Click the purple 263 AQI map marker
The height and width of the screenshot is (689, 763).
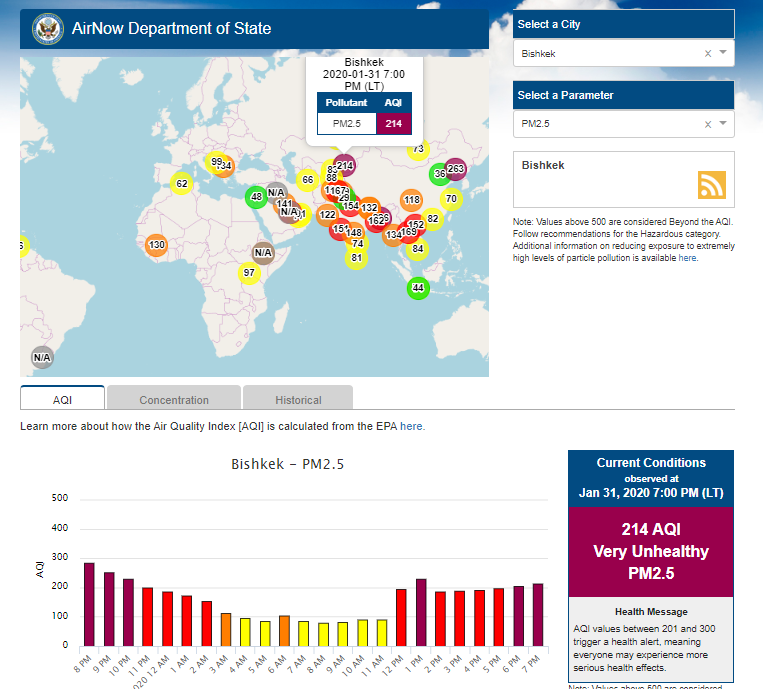click(455, 169)
